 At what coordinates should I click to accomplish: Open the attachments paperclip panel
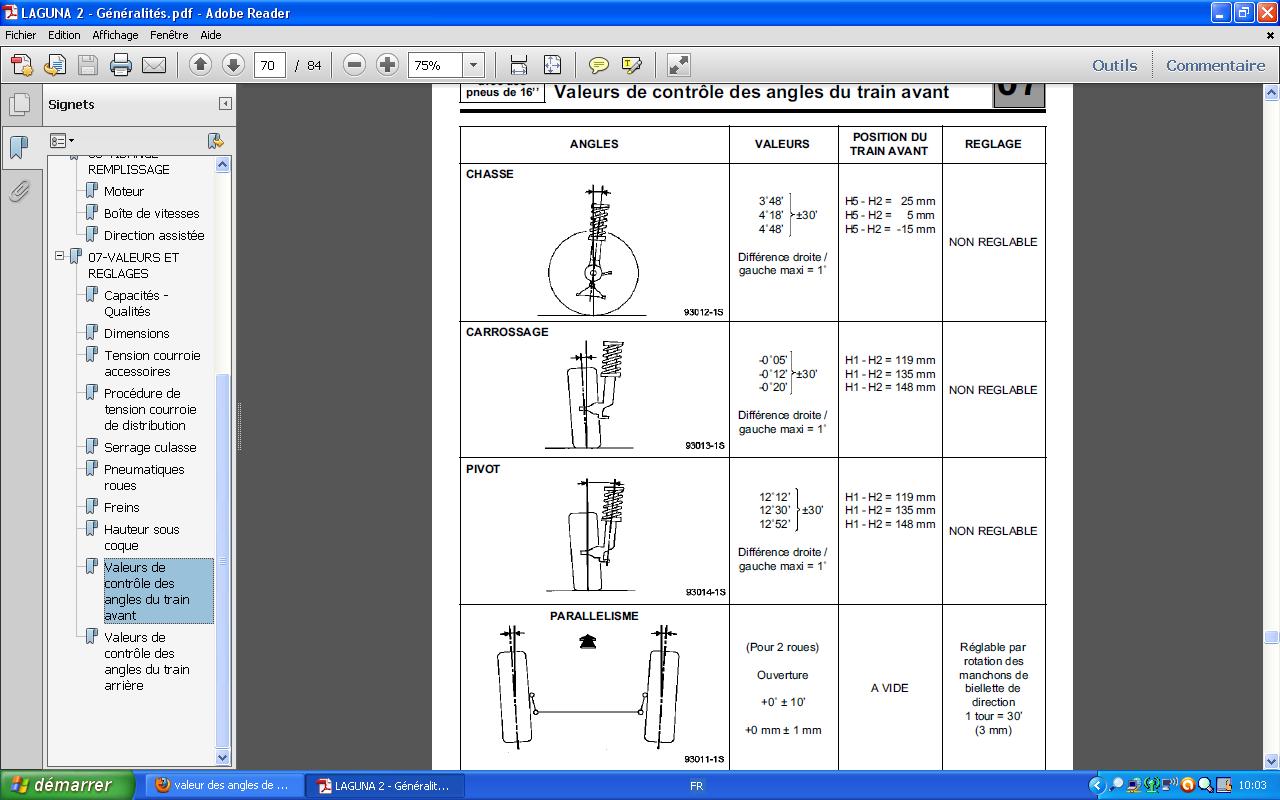pos(19,190)
